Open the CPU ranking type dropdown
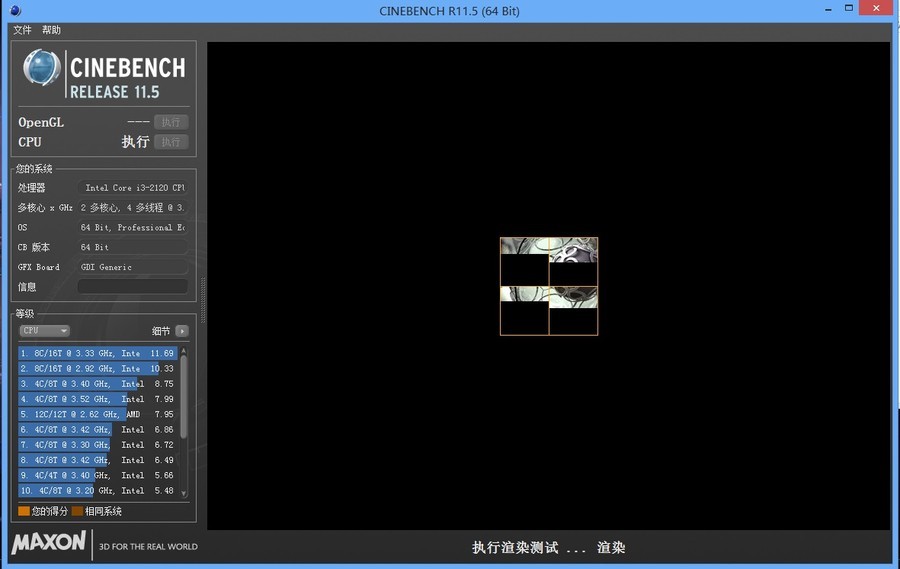Screen dimensions: 900x569 click(45, 331)
